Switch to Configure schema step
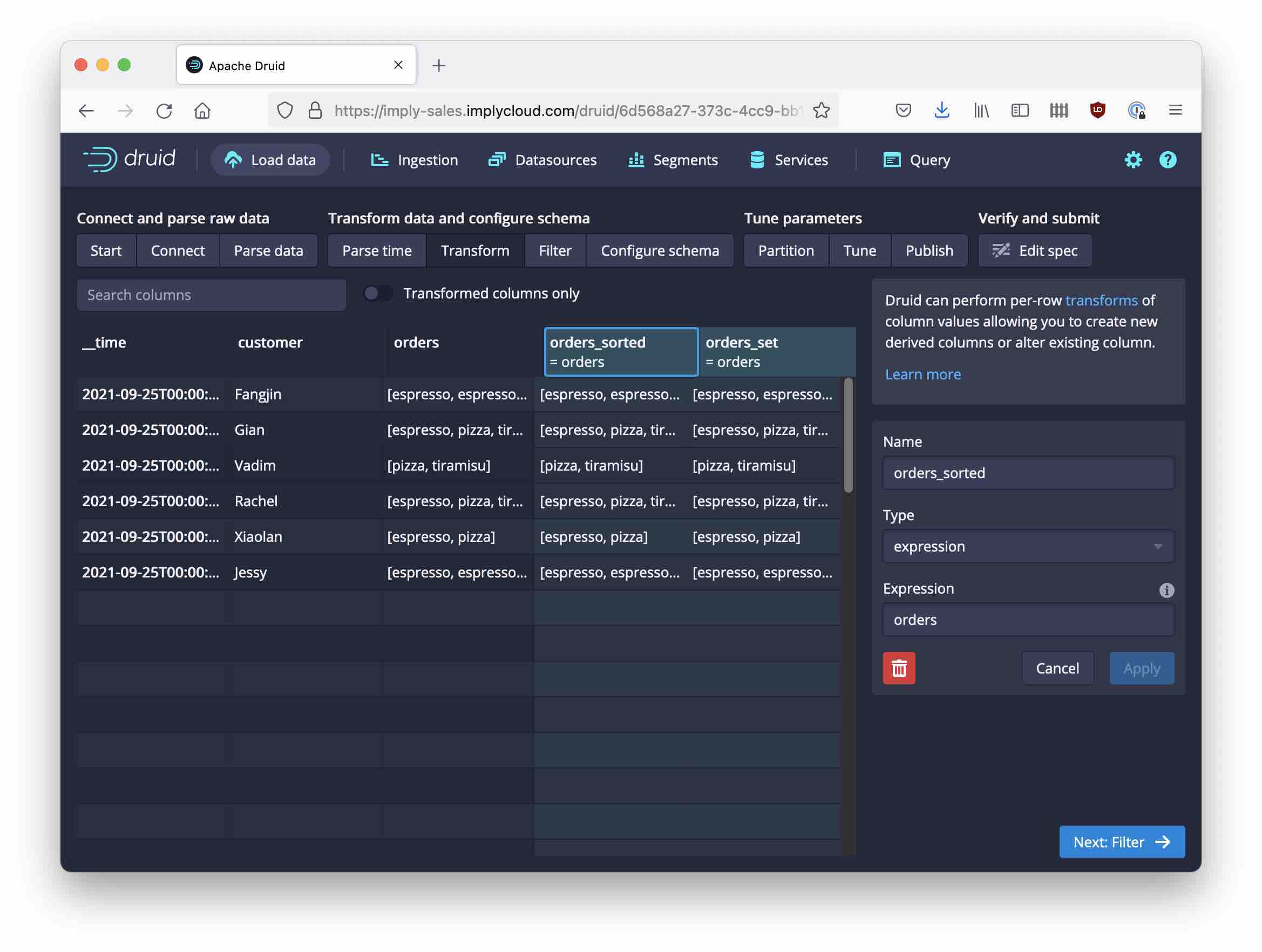 [659, 250]
